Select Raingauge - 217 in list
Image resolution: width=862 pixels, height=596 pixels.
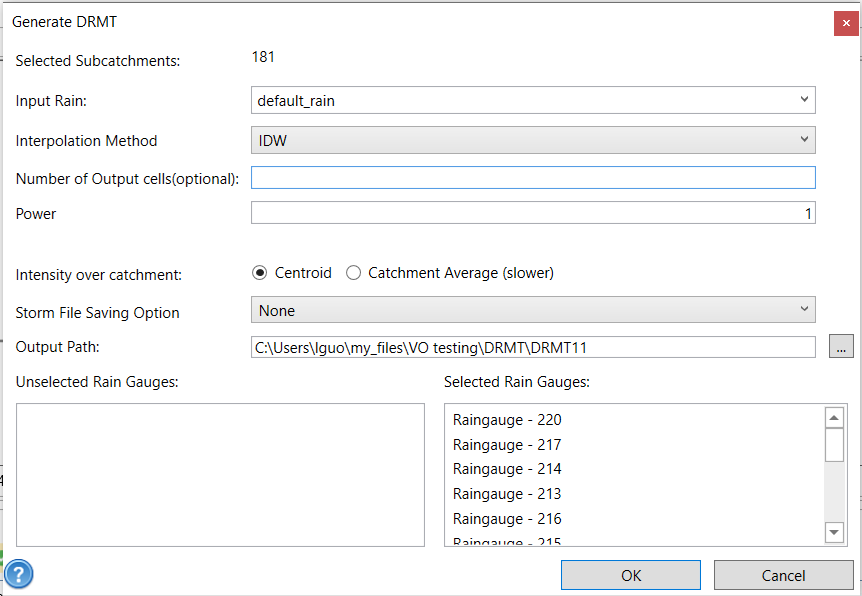pyautogui.click(x=507, y=445)
